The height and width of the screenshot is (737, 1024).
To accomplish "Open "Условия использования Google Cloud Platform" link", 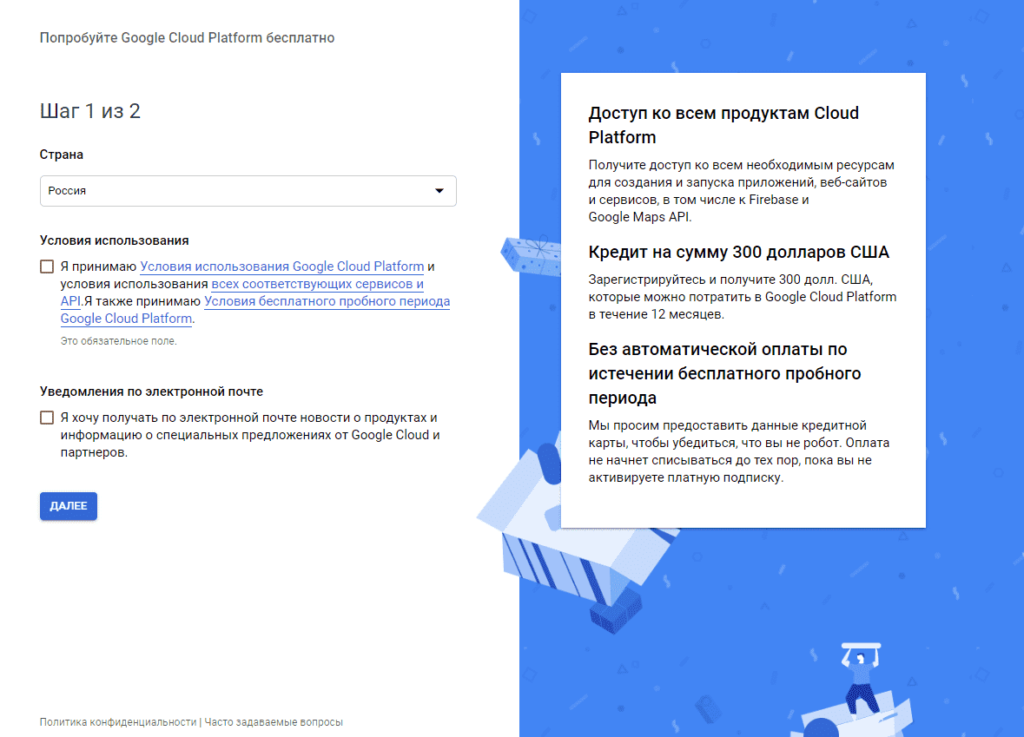I will tap(282, 267).
